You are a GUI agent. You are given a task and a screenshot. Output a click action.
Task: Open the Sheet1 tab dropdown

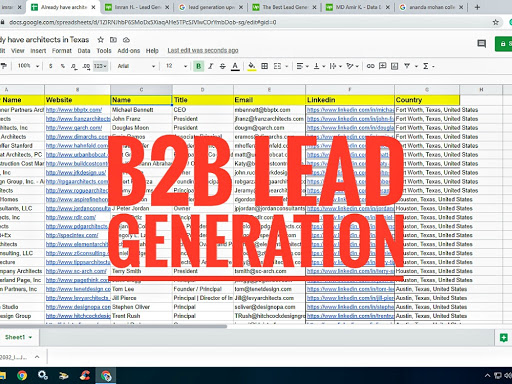(x=30, y=337)
